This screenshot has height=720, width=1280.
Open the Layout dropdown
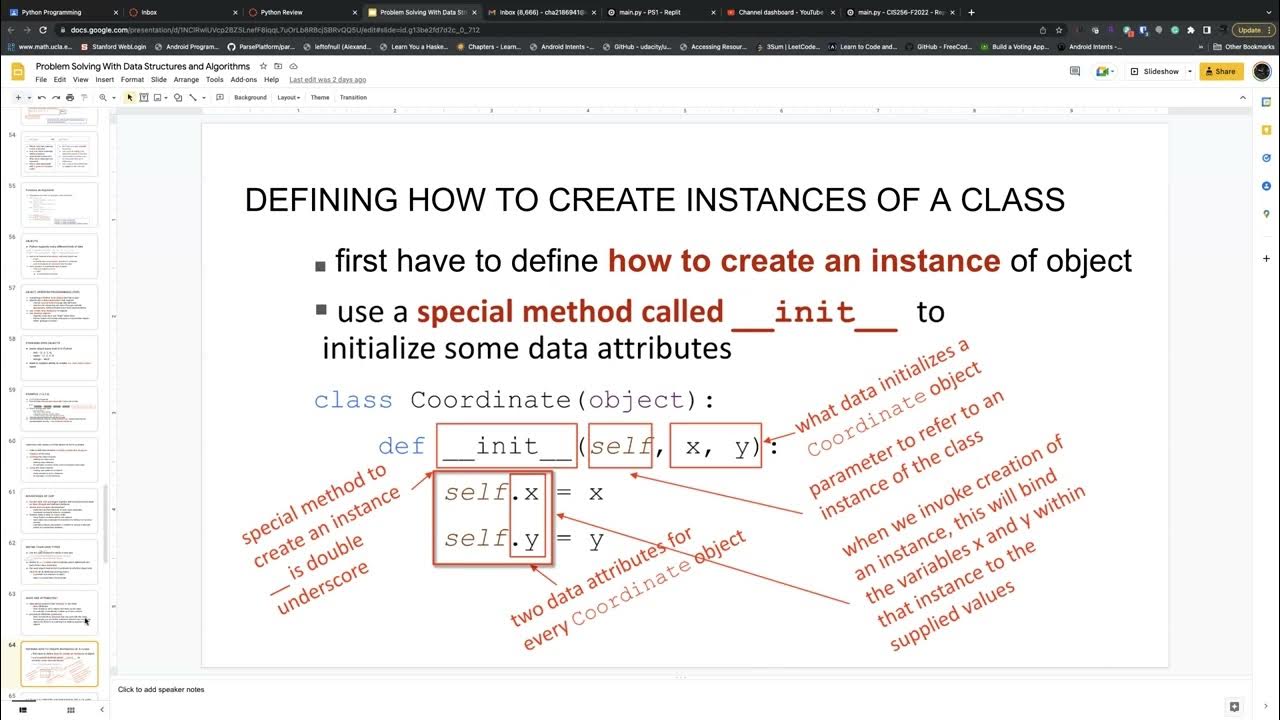click(x=288, y=97)
